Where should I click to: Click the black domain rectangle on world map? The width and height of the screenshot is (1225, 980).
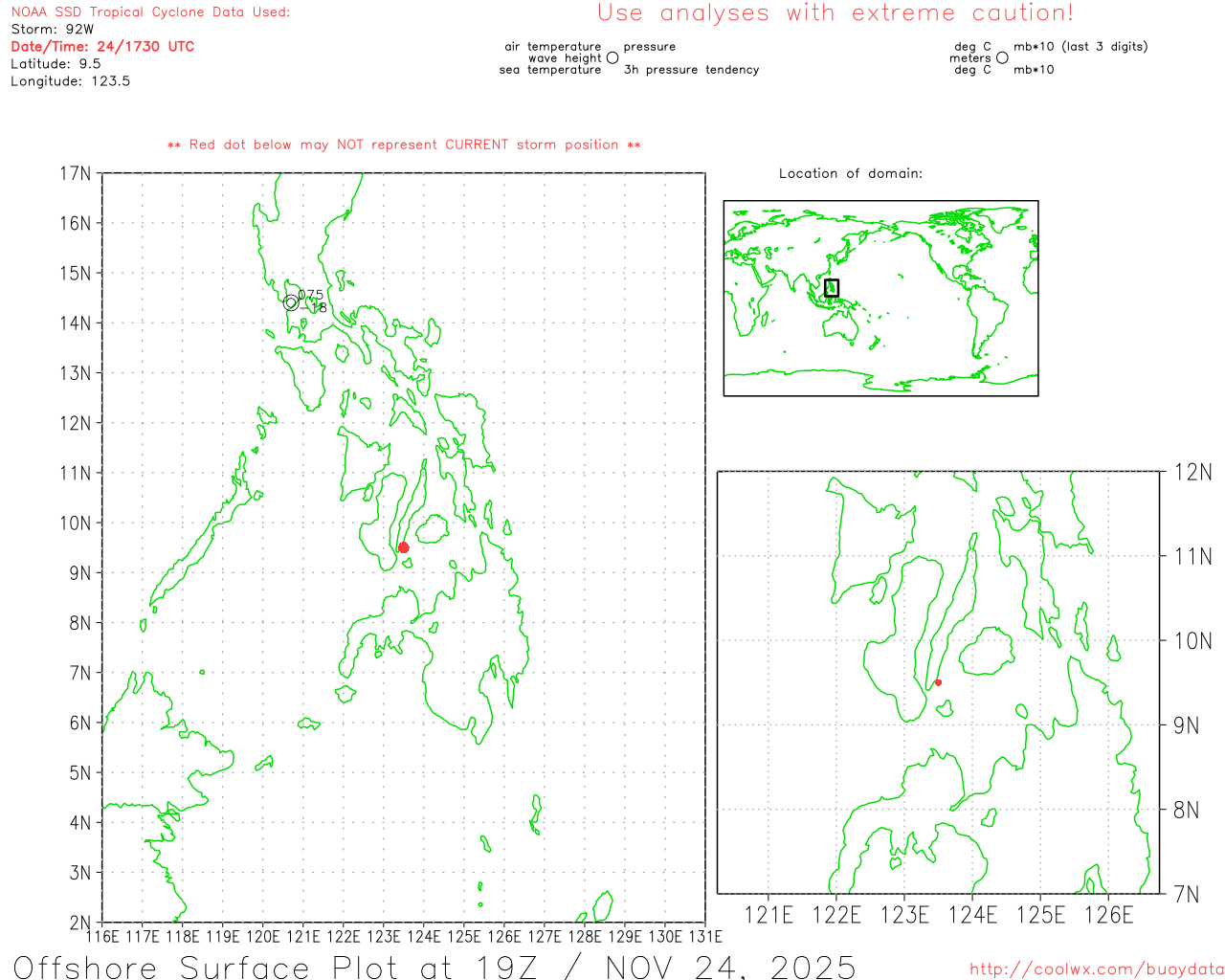pos(832,287)
